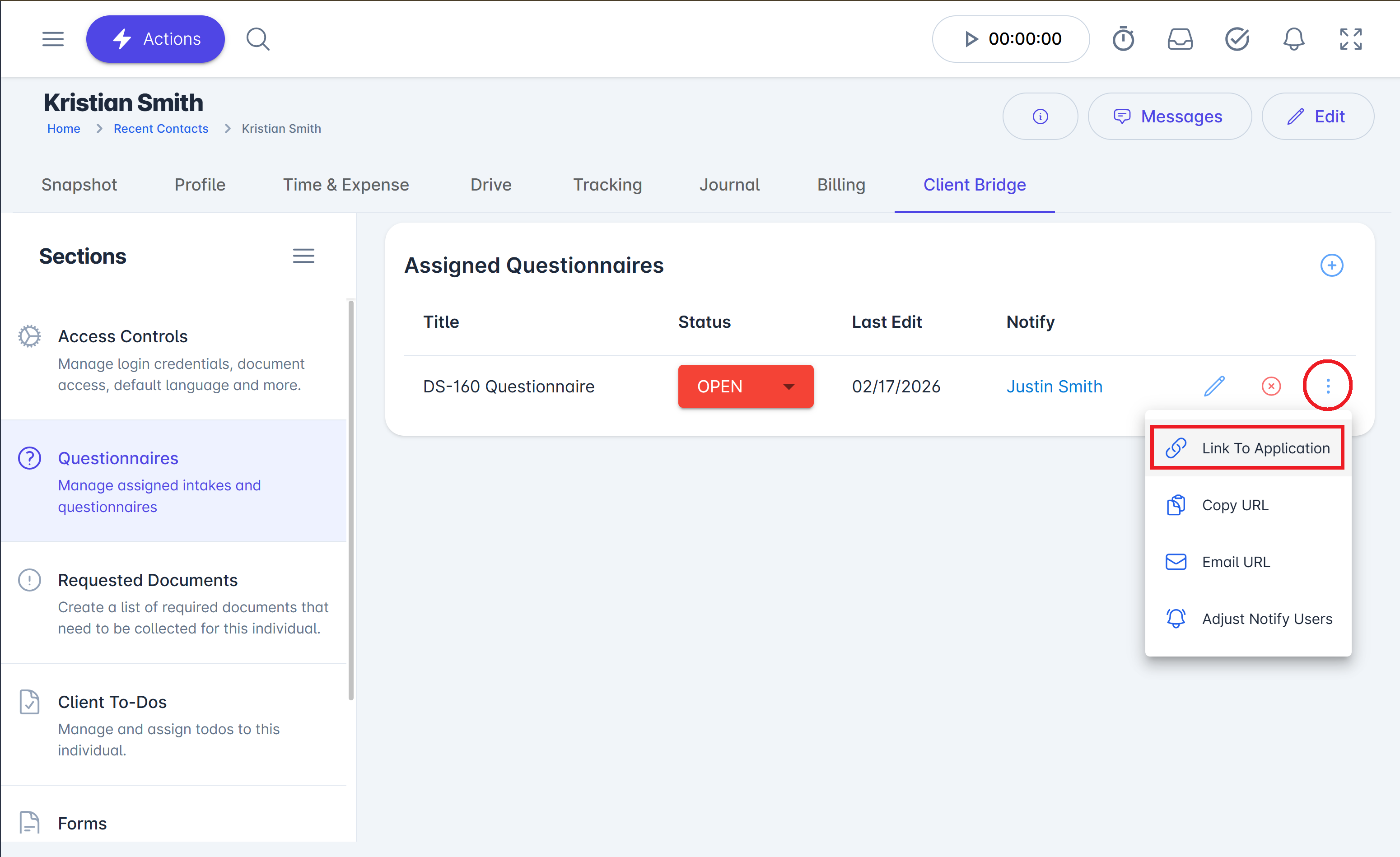Open Messages button
This screenshot has height=857, width=1400.
click(x=1169, y=116)
